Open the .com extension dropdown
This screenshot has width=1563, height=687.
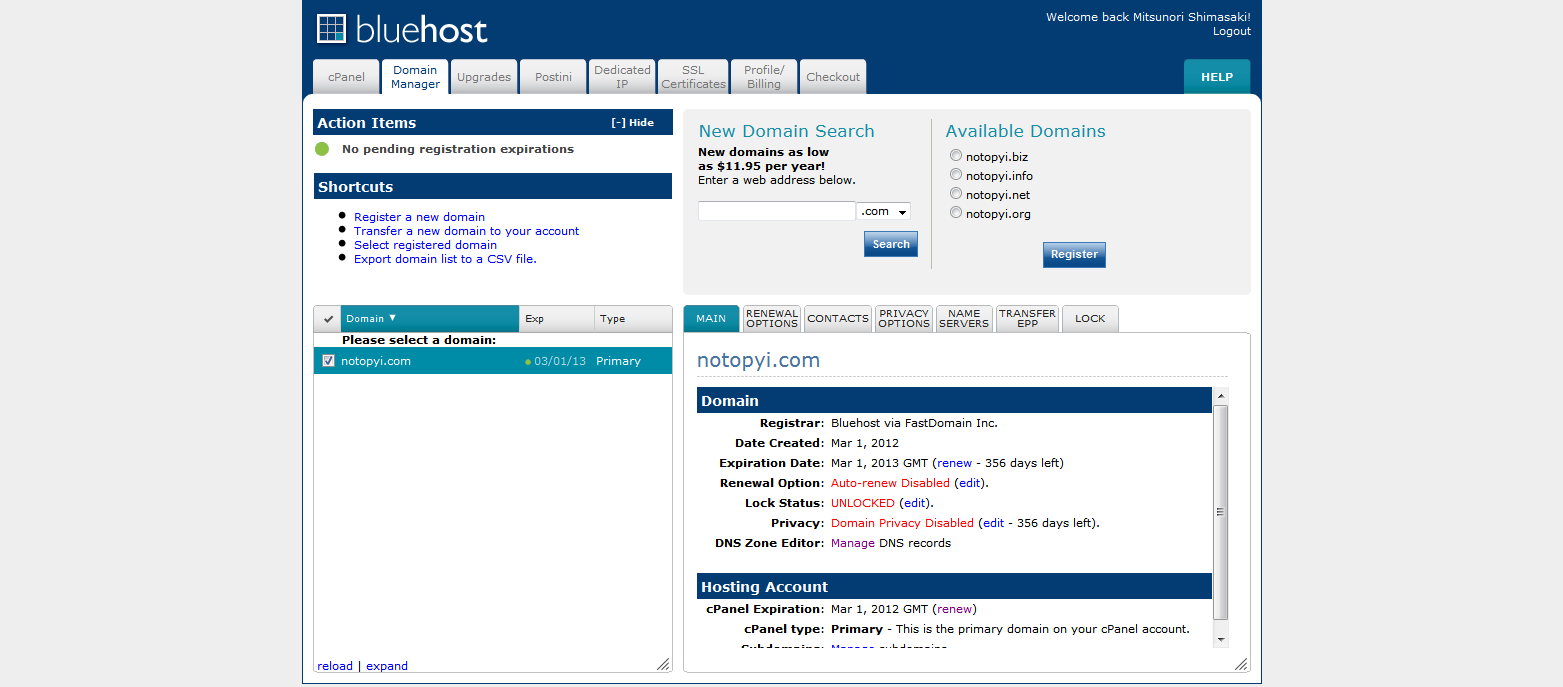(x=884, y=211)
